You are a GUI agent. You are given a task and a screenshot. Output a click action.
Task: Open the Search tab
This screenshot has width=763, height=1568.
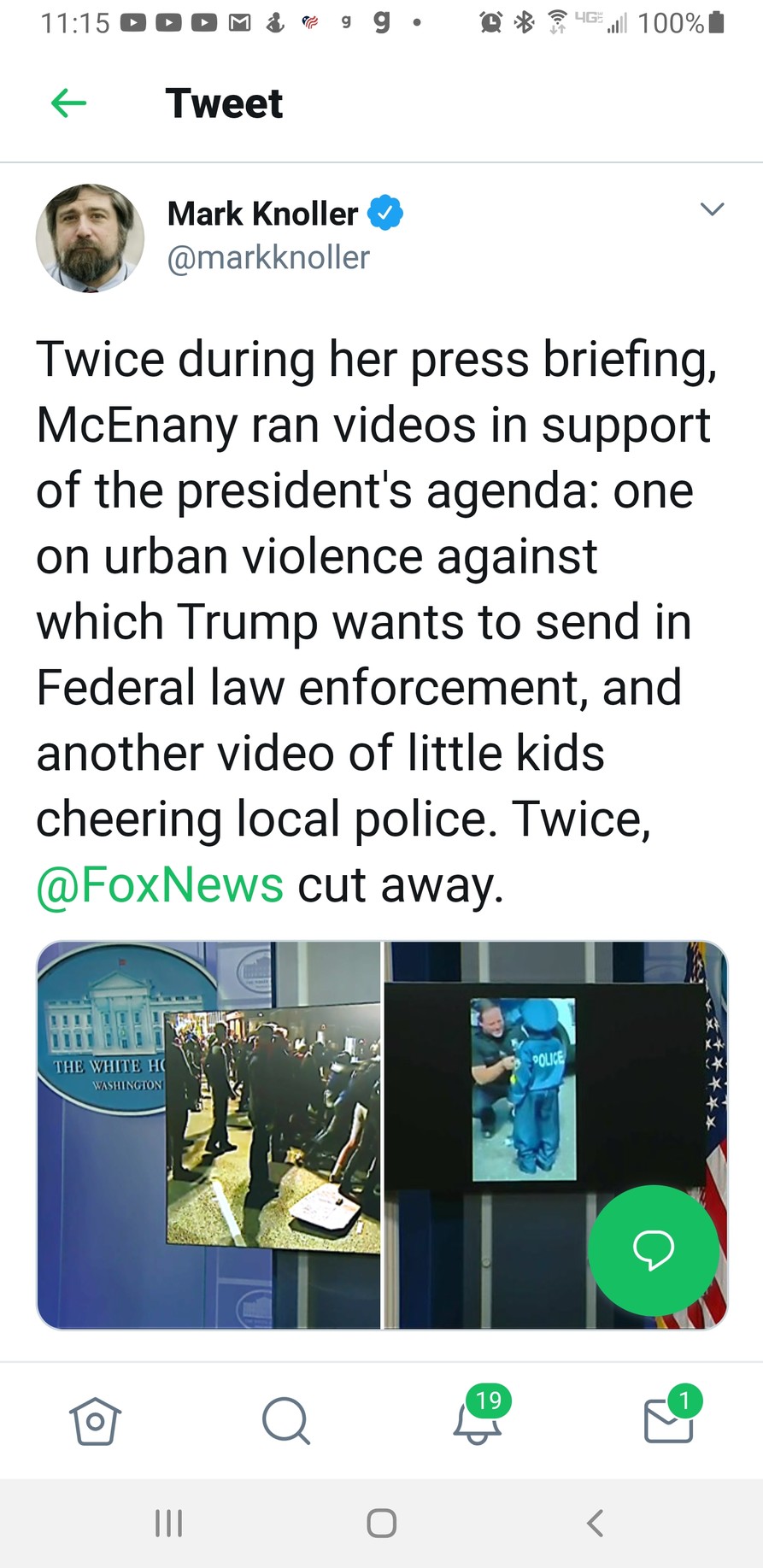coord(285,1421)
